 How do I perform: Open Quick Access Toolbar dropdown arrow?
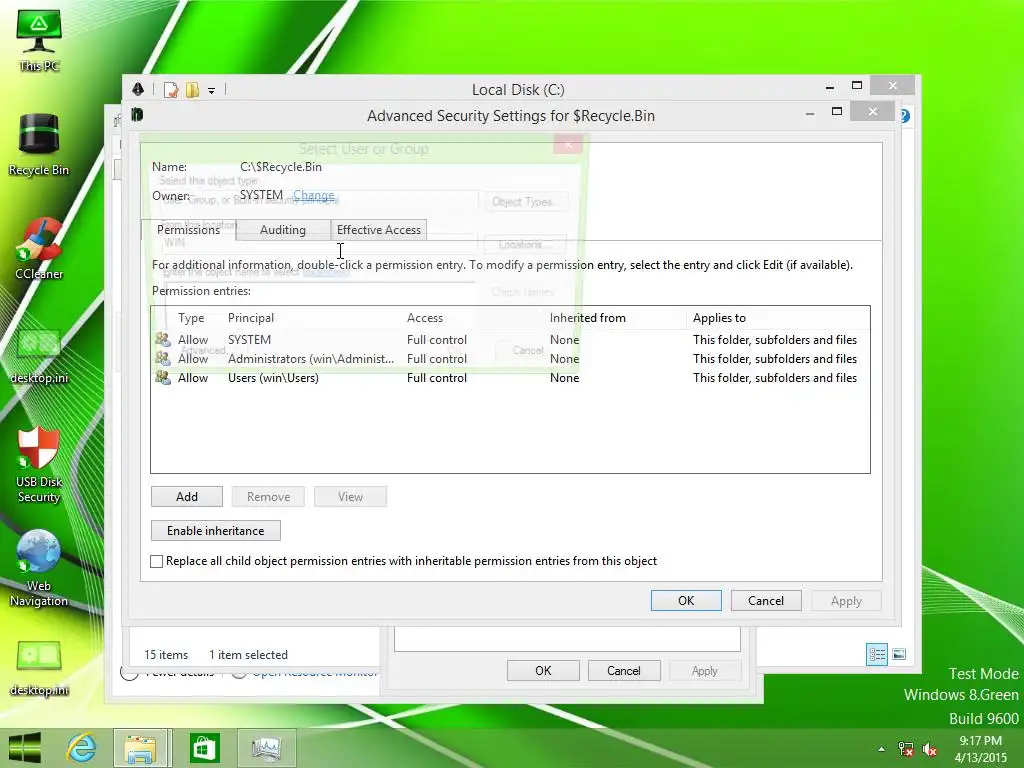click(212, 91)
